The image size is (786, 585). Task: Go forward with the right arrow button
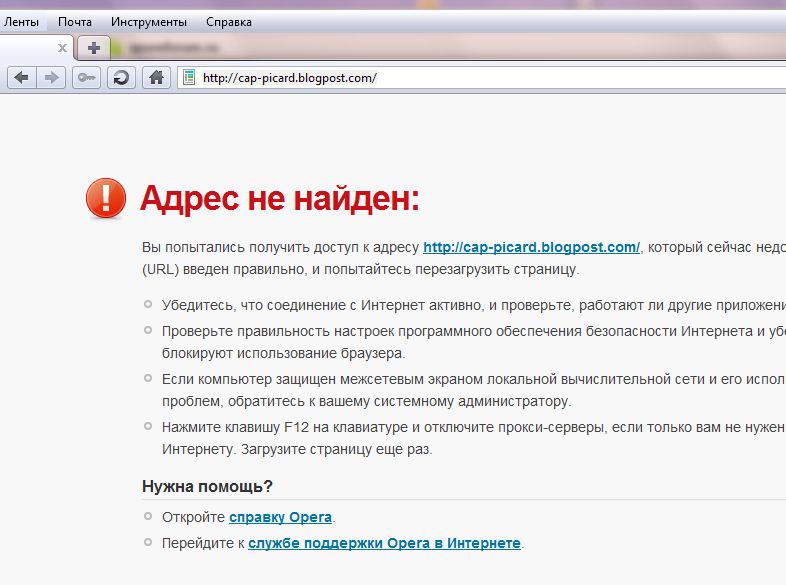coord(51,78)
